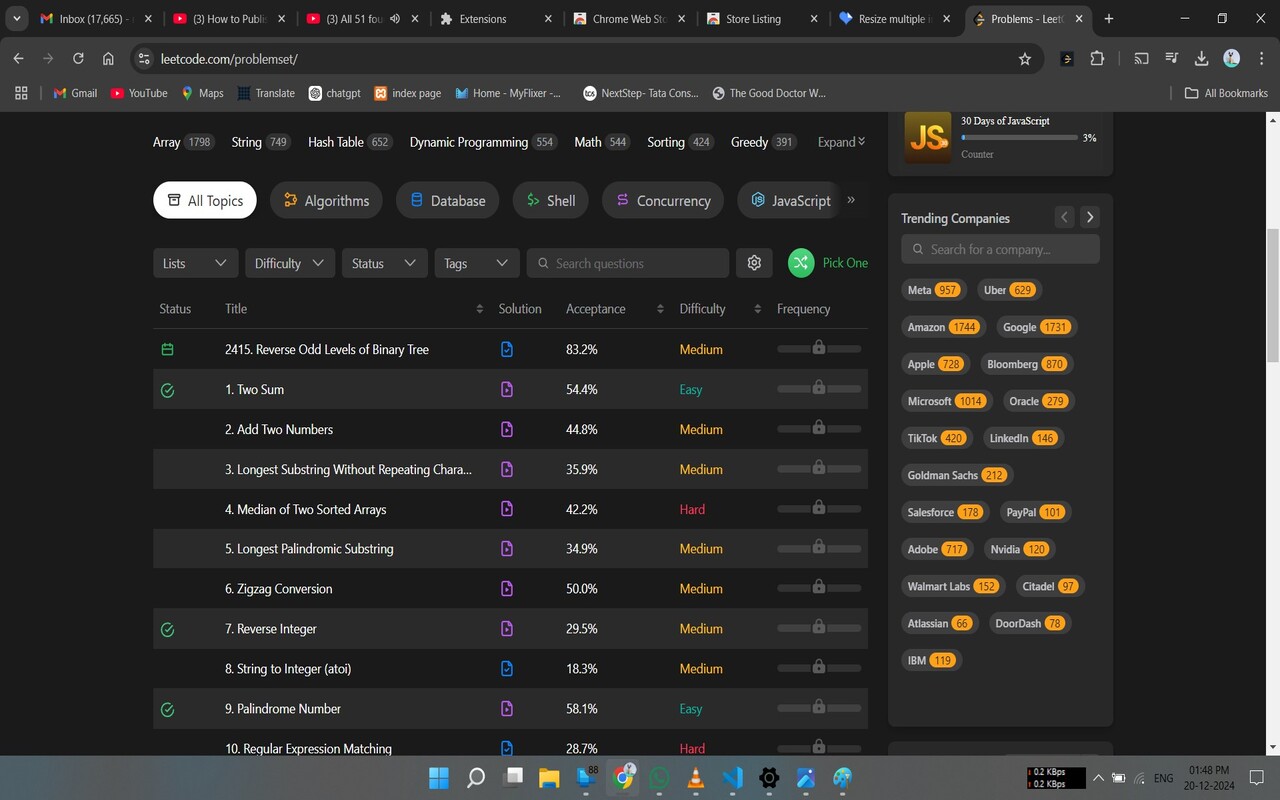Open the Difficulty filter dropdown
Screen dimensions: 1280x800
click(x=289, y=262)
